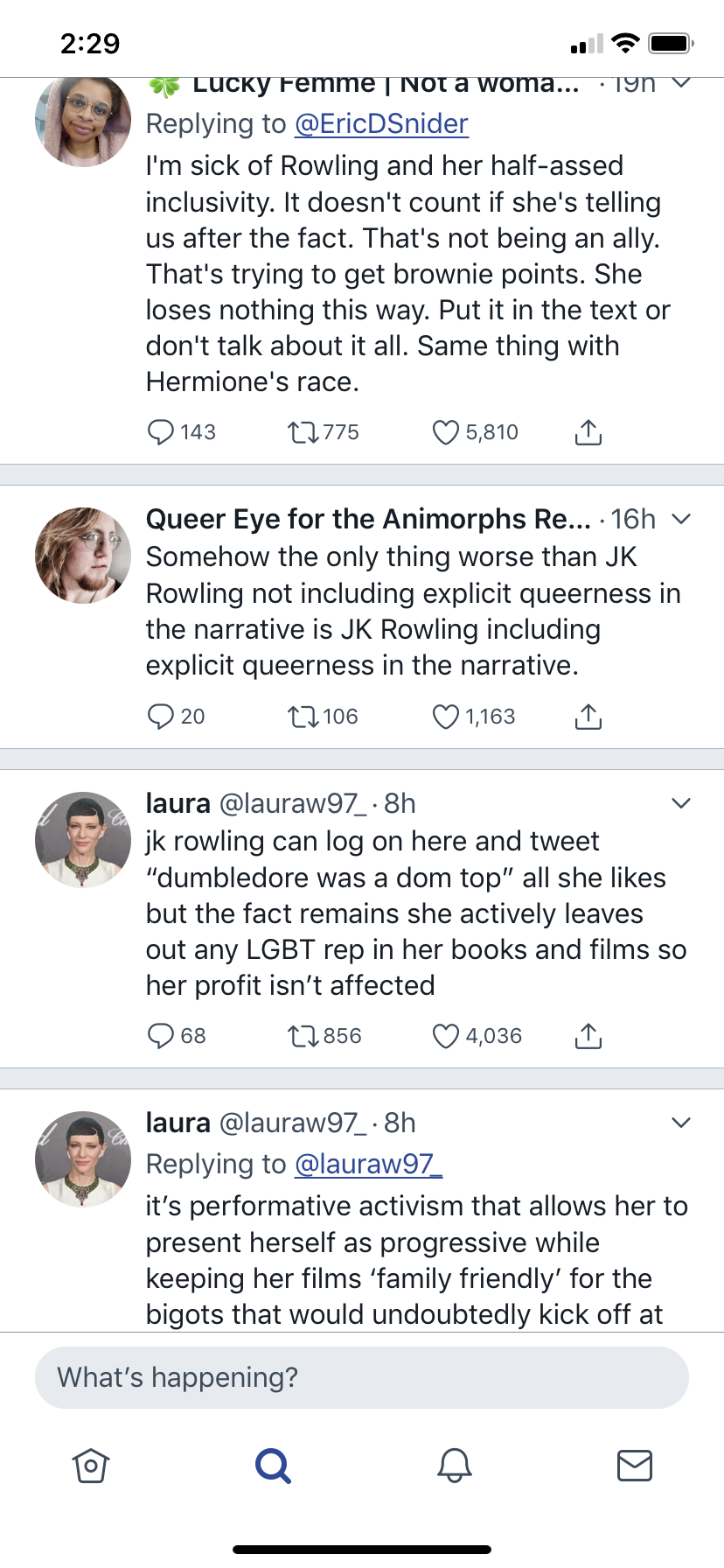Image resolution: width=724 pixels, height=1568 pixels.
Task: Open Direct Messages envelope icon
Action: (635, 1466)
